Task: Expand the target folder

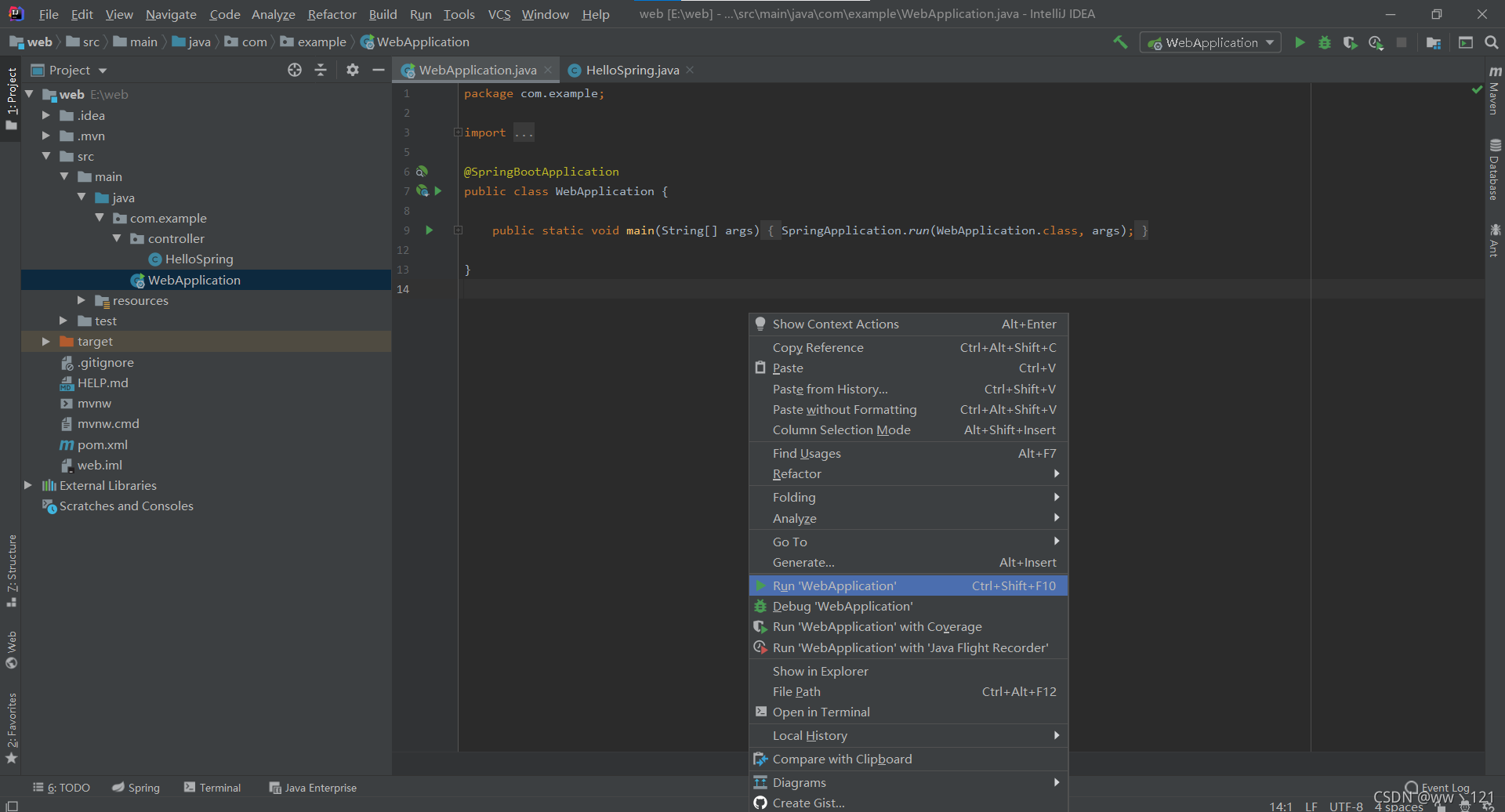Action: 46,342
